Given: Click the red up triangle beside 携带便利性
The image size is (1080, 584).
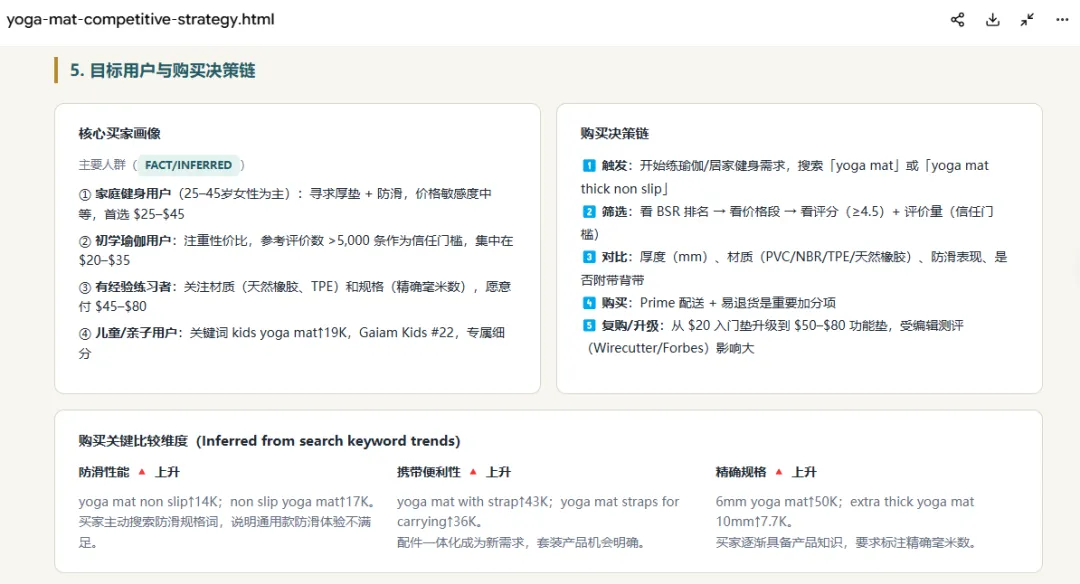Looking at the screenshot, I should (473, 472).
